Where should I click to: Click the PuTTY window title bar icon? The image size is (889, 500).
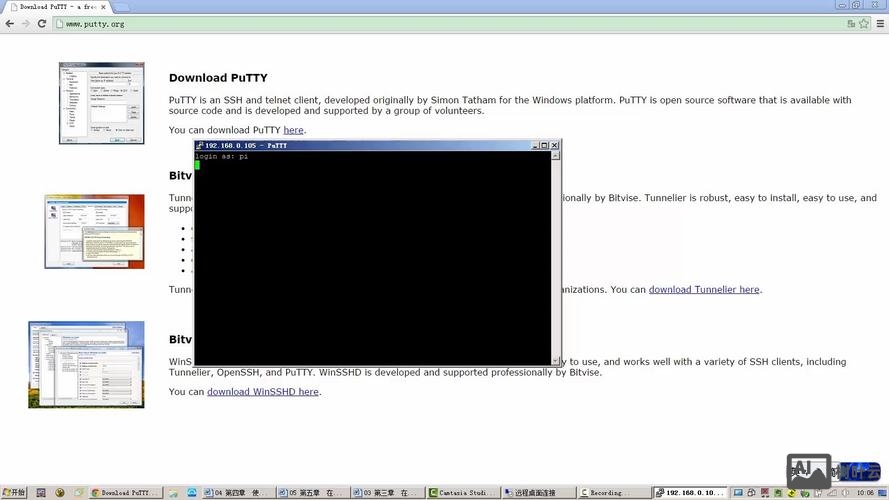[x=200, y=146]
